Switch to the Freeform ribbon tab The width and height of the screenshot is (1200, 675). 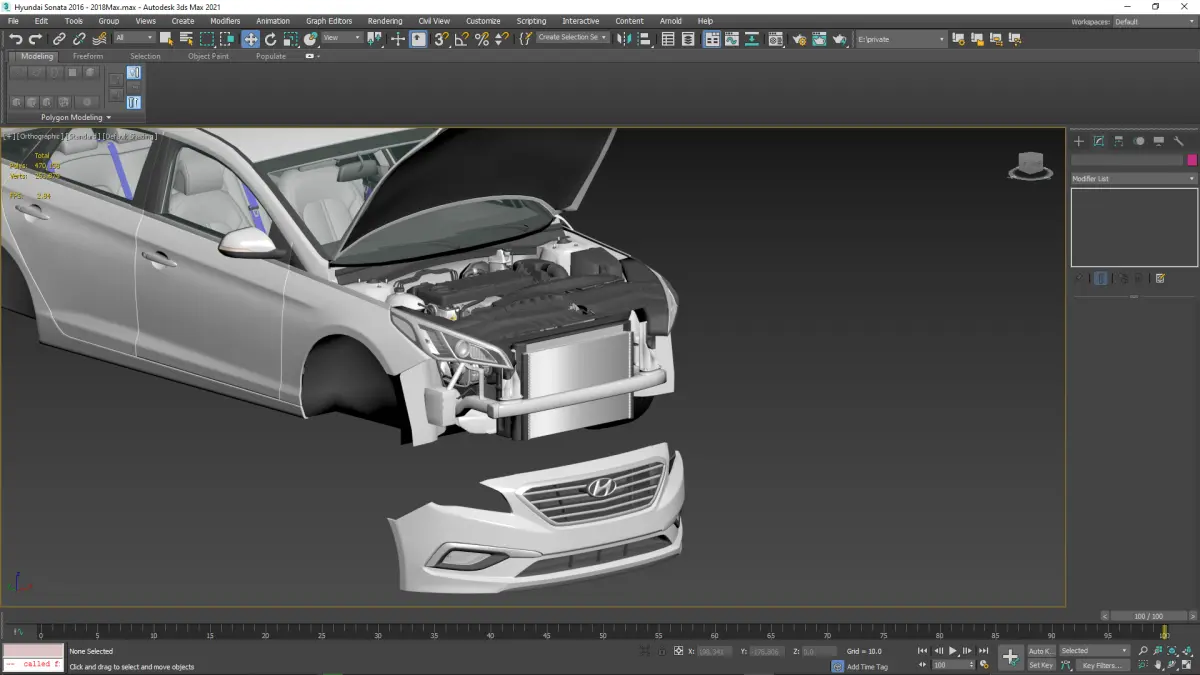click(88, 56)
